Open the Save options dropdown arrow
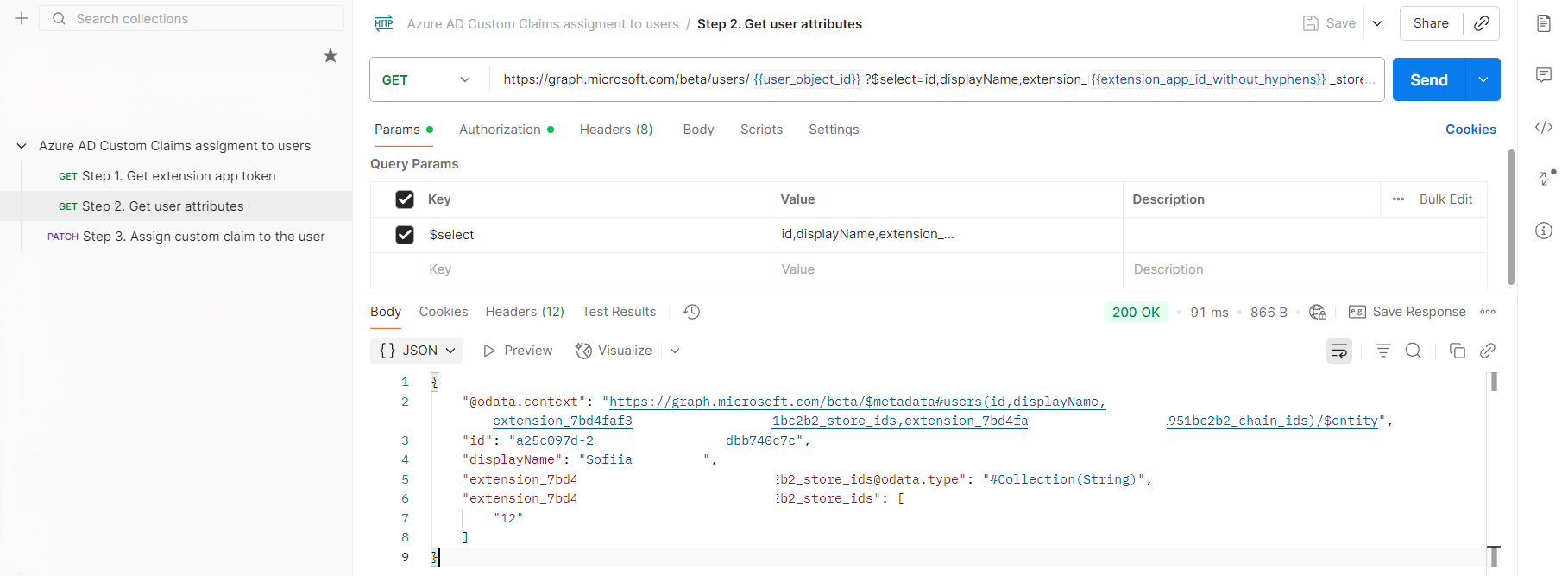The height and width of the screenshot is (576, 1568). 1377,23
